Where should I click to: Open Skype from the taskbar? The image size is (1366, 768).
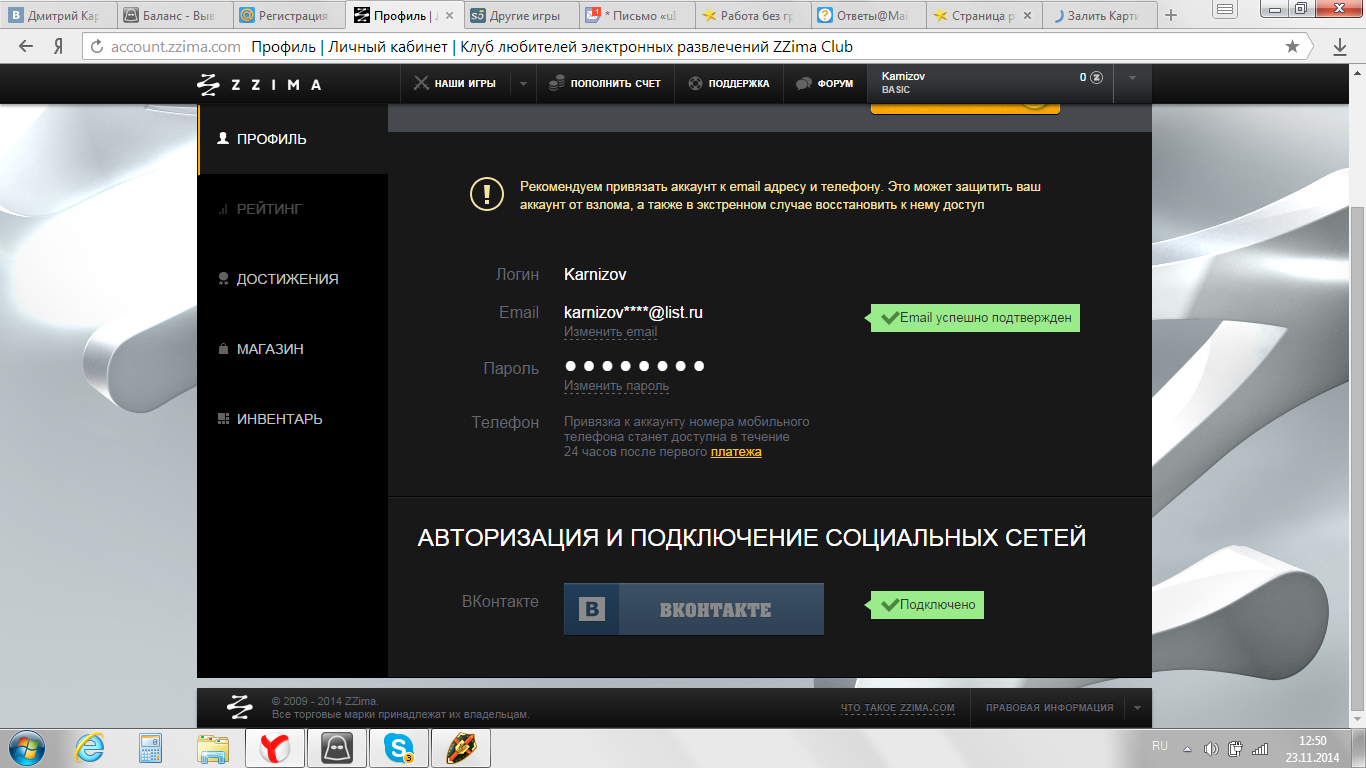click(x=399, y=748)
